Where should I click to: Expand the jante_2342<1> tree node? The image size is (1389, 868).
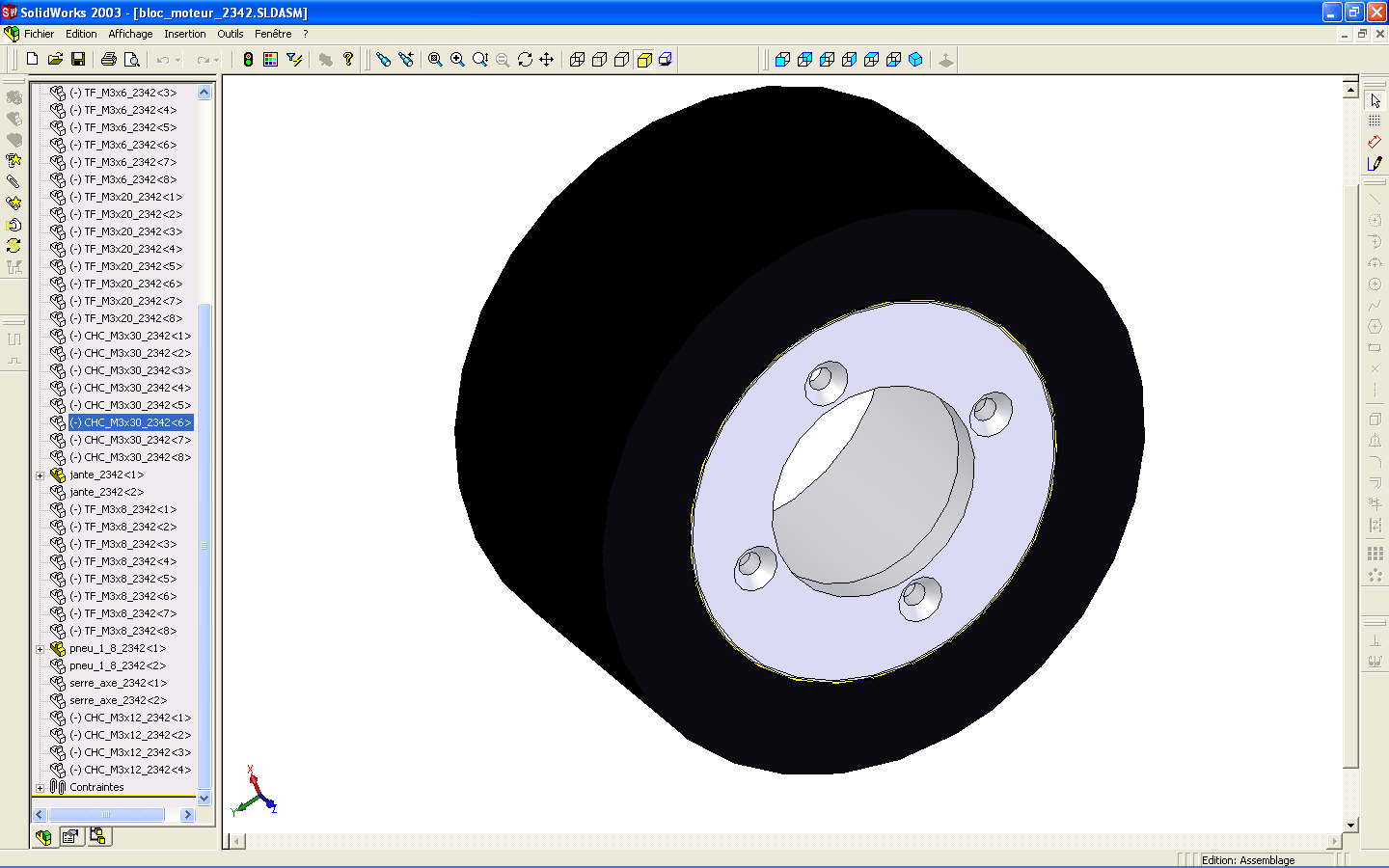pyautogui.click(x=41, y=475)
